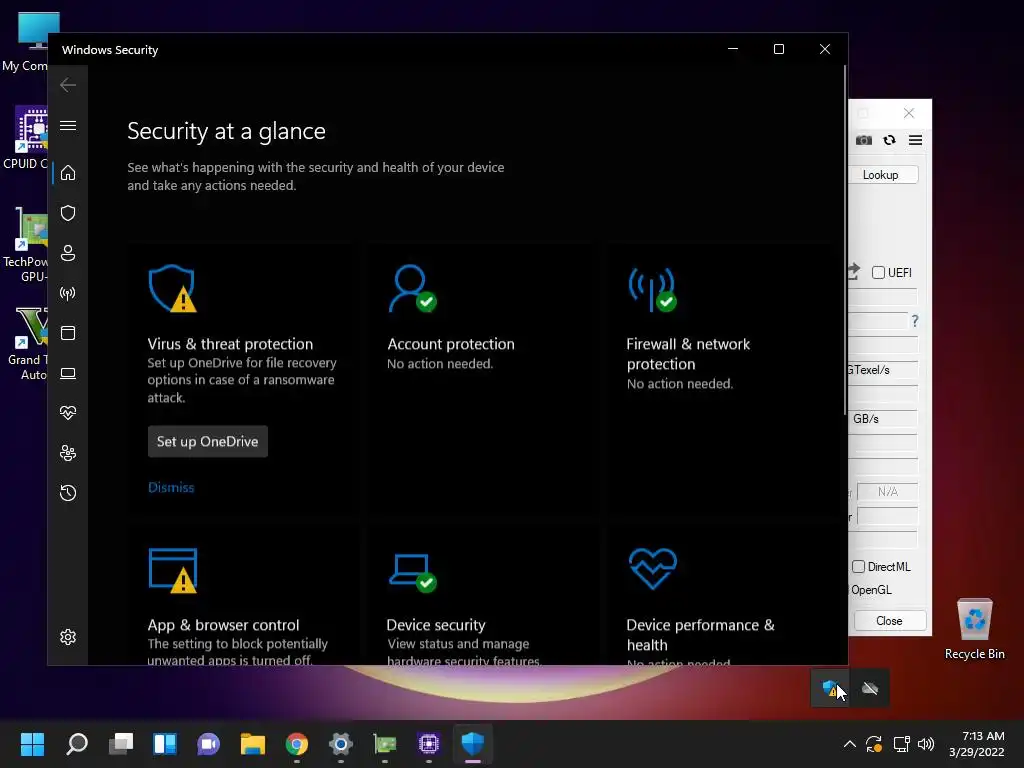Click the Virus & threat protection shield warning tile icon
This screenshot has width=1024, height=768.
point(172,289)
